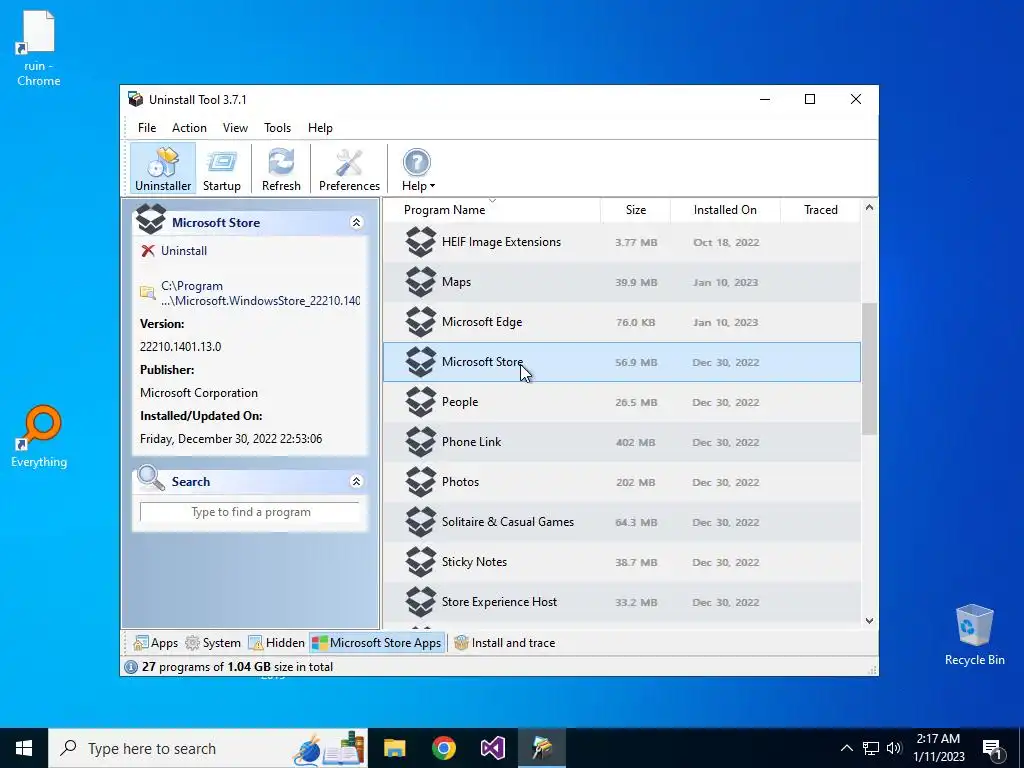Image resolution: width=1024 pixels, height=768 pixels.
Task: Click the Phone Link size '402 MB'
Action: pyautogui.click(x=635, y=442)
